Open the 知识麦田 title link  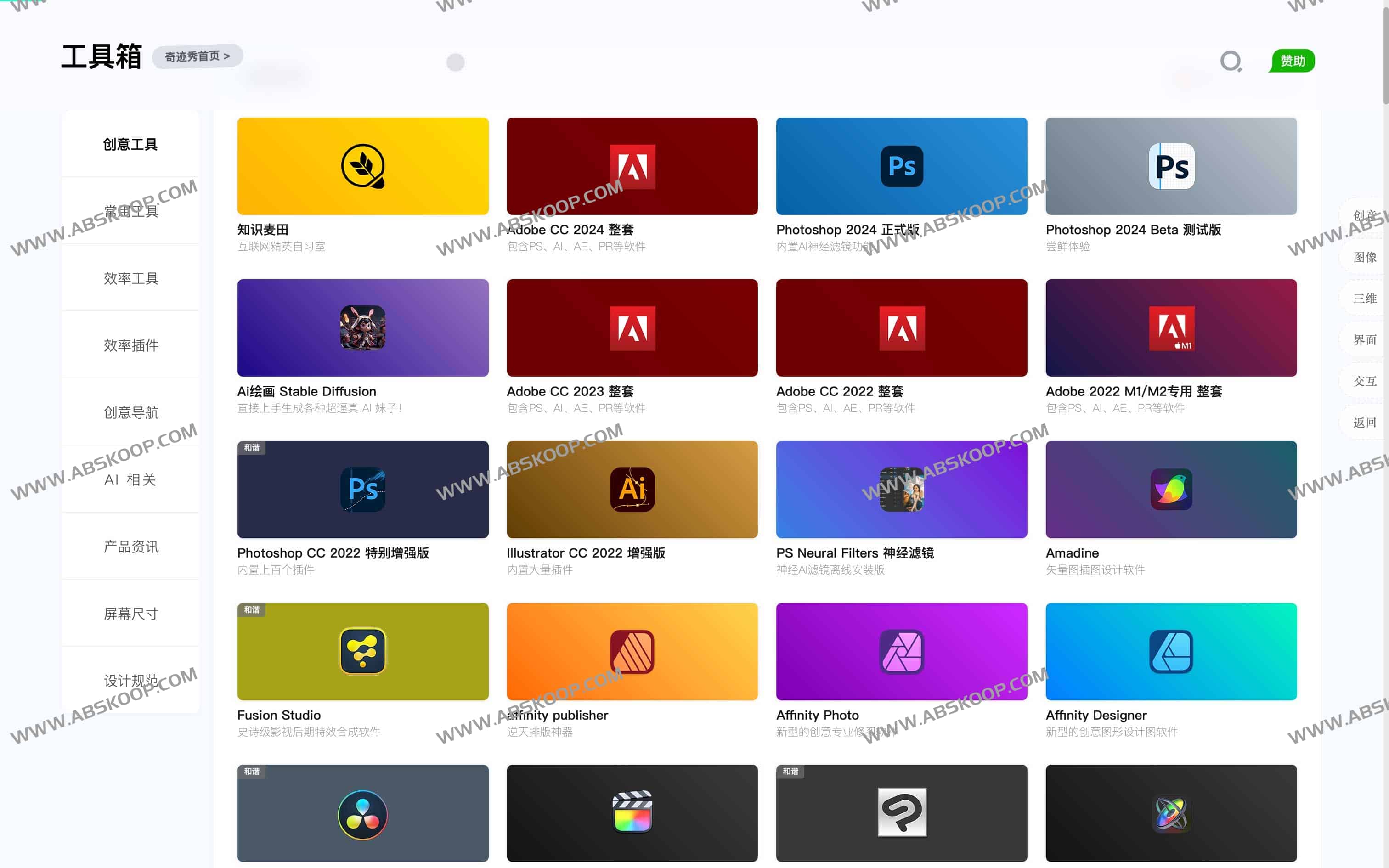coord(263,230)
